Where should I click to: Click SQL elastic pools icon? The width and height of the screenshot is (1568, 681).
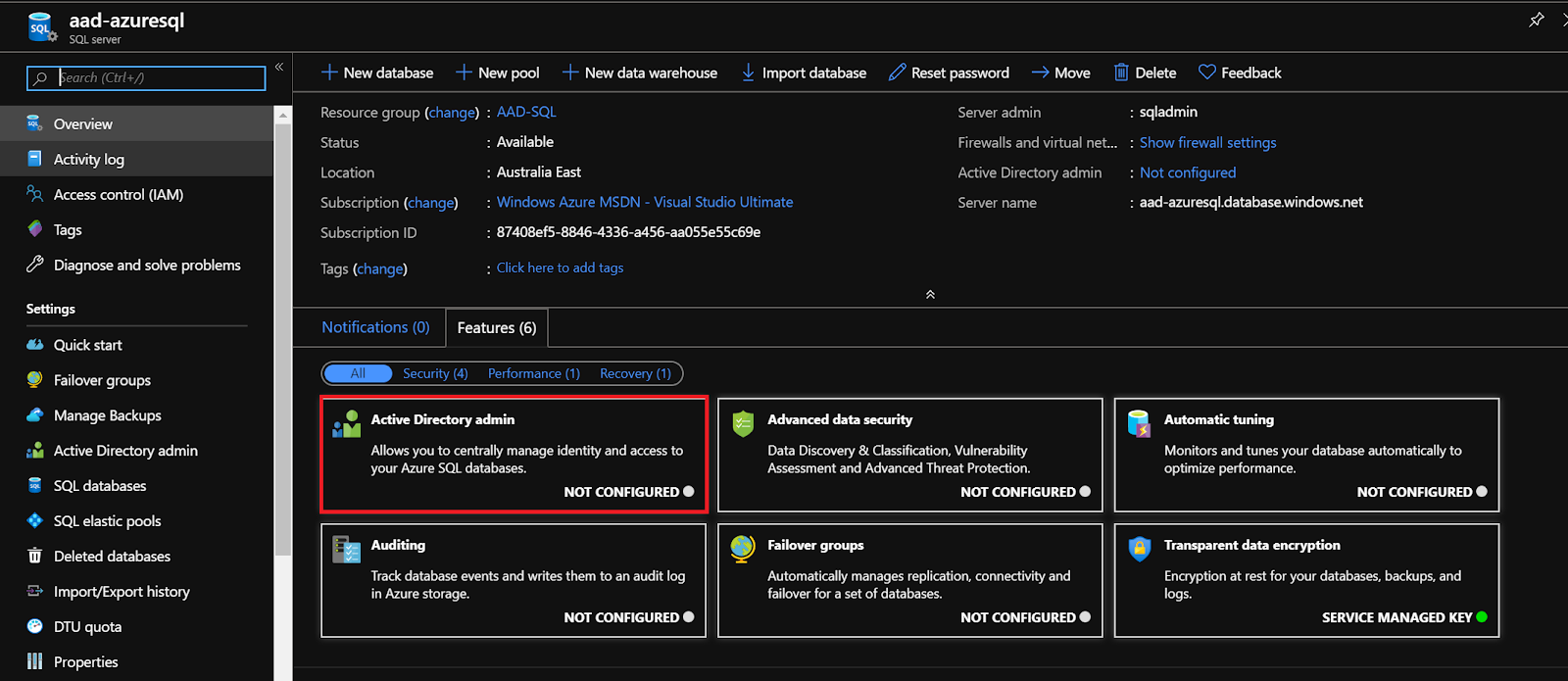point(34,521)
